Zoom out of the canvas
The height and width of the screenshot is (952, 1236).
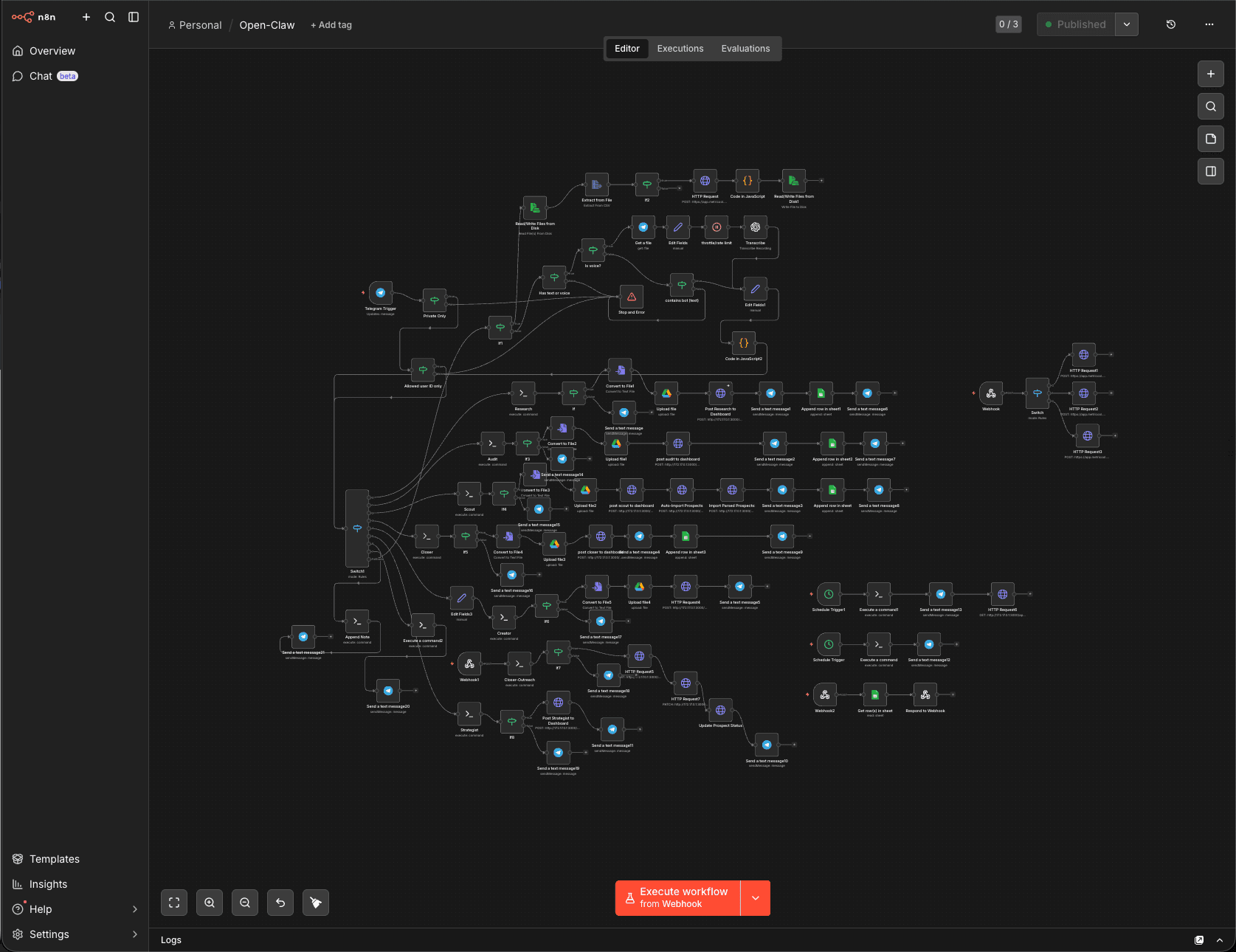click(x=245, y=902)
